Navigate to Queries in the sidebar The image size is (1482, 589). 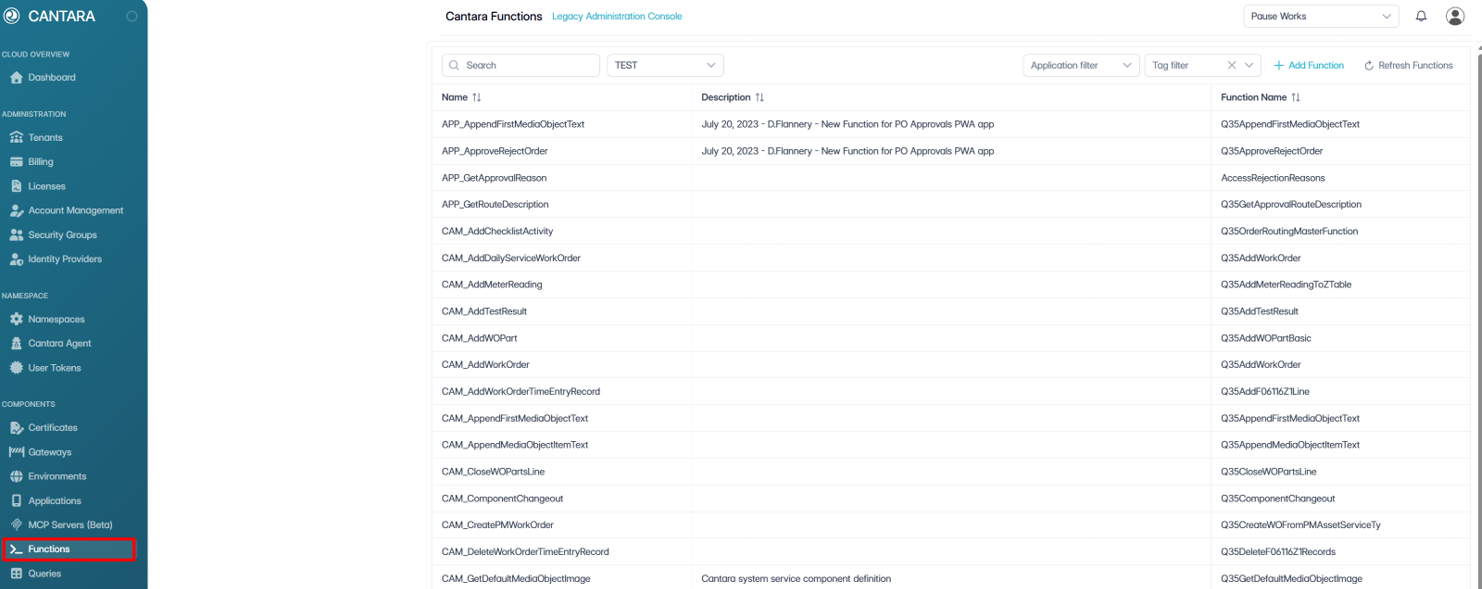44,574
